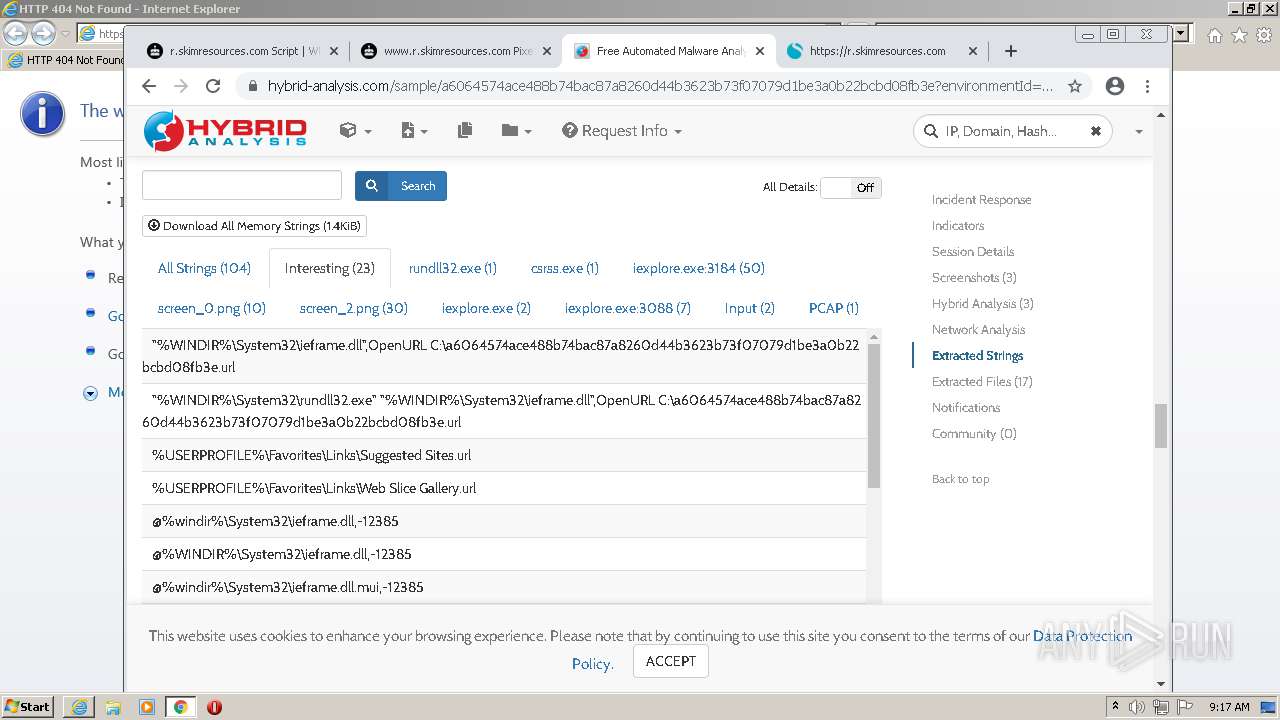Open the iexplore.exe (2) tab

point(486,308)
